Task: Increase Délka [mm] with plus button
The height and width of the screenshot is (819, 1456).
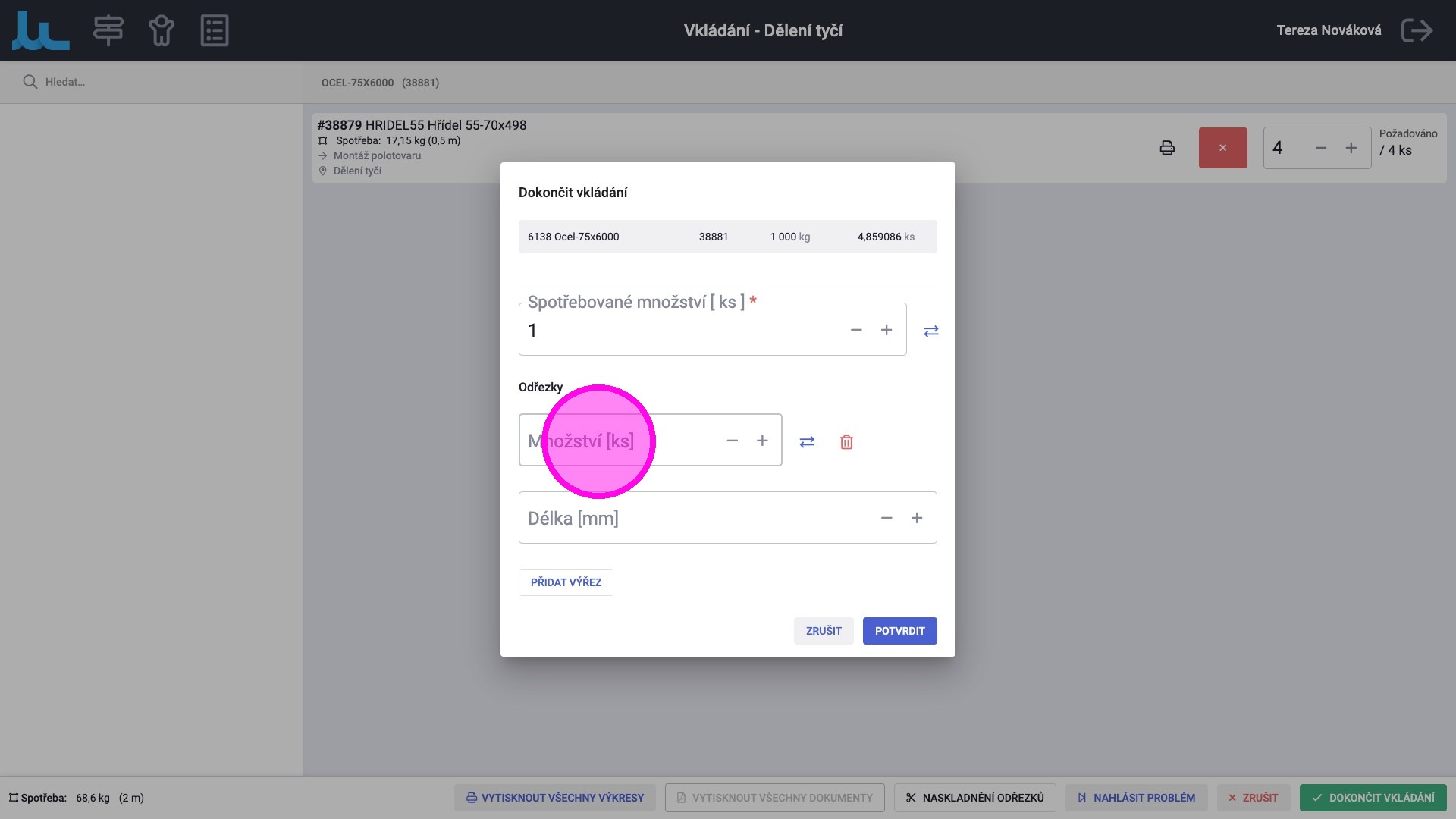Action: [916, 518]
